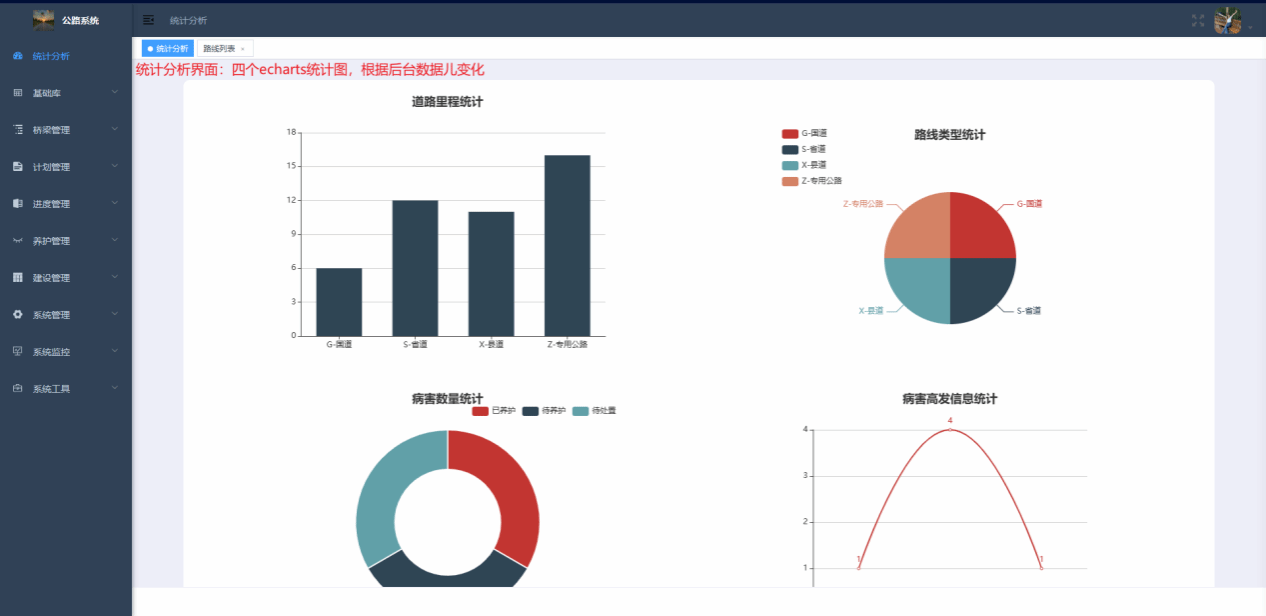
Task: Click the 系统管理 gear icon
Action: point(18,315)
